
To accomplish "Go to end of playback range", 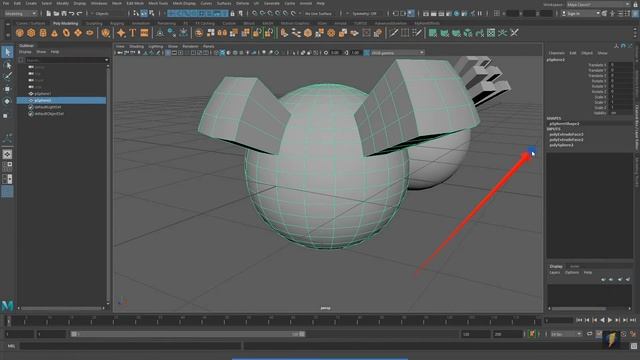I will 633,320.
